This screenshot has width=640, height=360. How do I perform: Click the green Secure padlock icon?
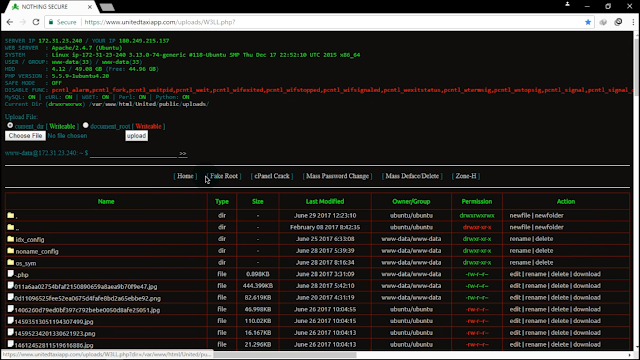click(51, 22)
